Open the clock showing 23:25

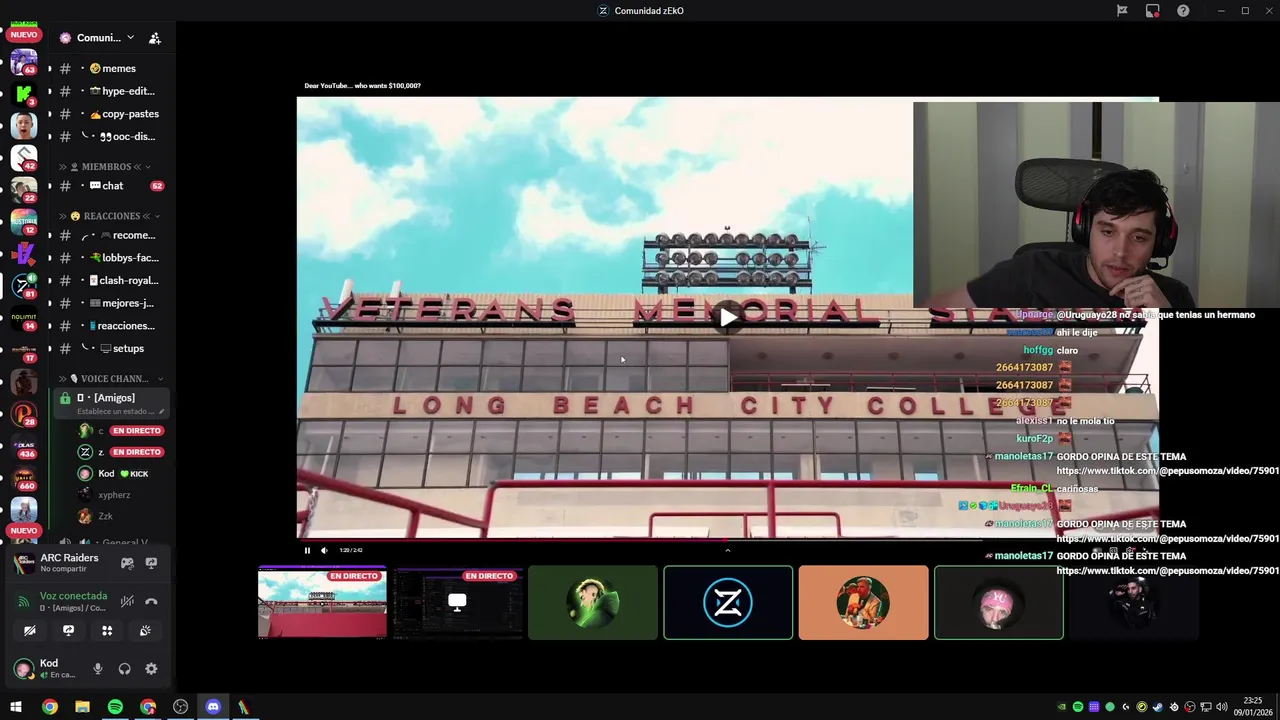pyautogui.click(x=1253, y=707)
